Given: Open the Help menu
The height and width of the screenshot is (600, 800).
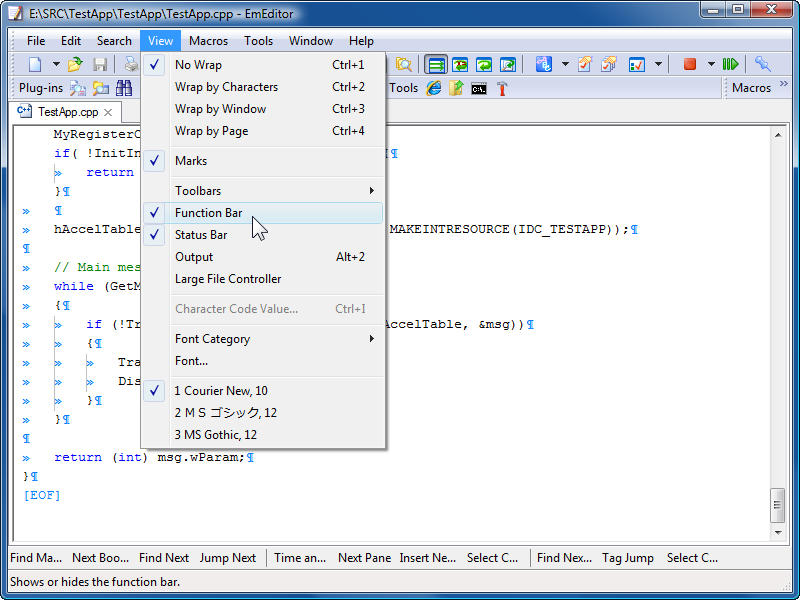Looking at the screenshot, I should click(x=361, y=41).
